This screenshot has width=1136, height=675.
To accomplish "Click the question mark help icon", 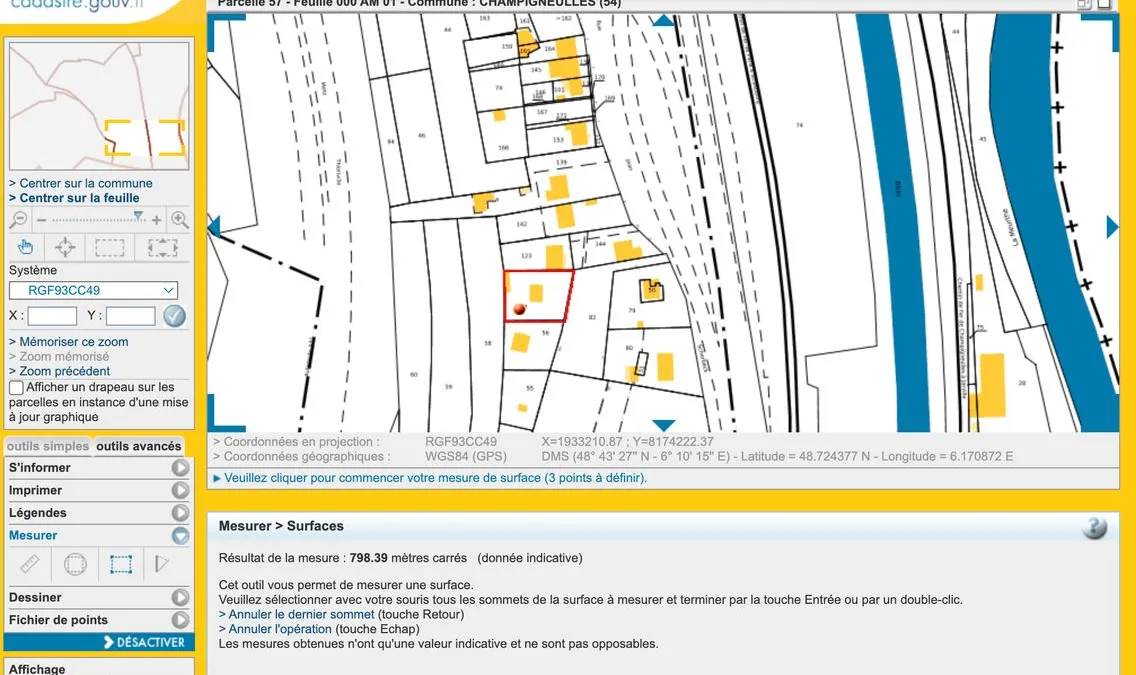I will (x=1094, y=527).
